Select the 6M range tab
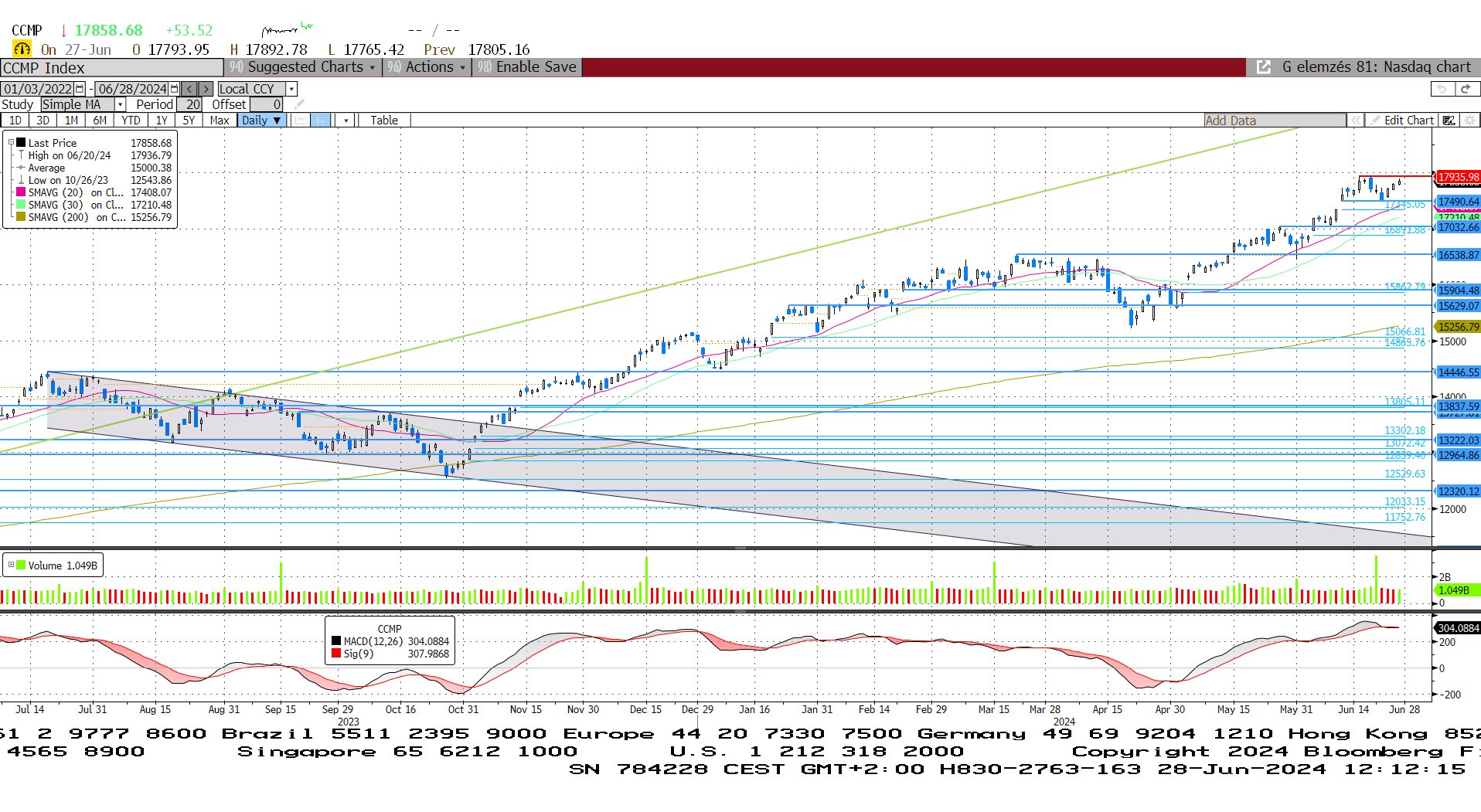The width and height of the screenshot is (1481, 812). (100, 120)
